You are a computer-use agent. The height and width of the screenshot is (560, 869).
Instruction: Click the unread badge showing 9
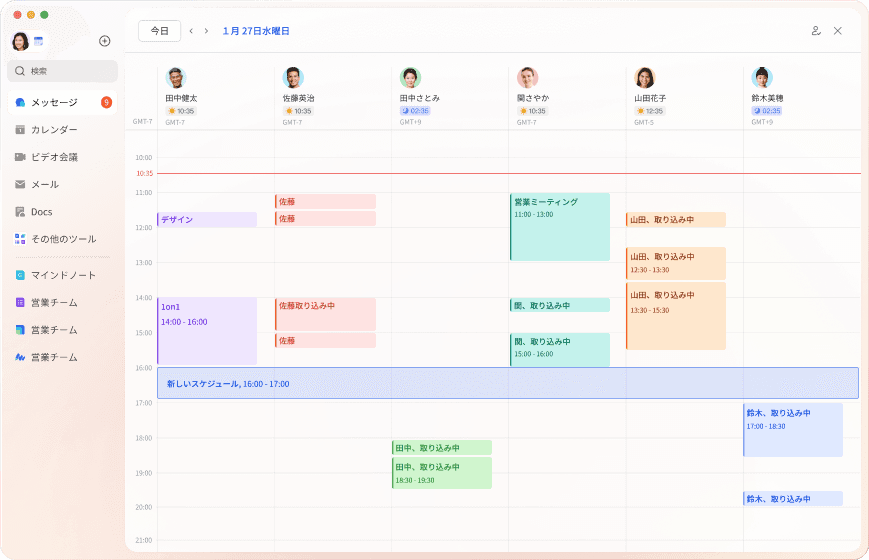(106, 103)
